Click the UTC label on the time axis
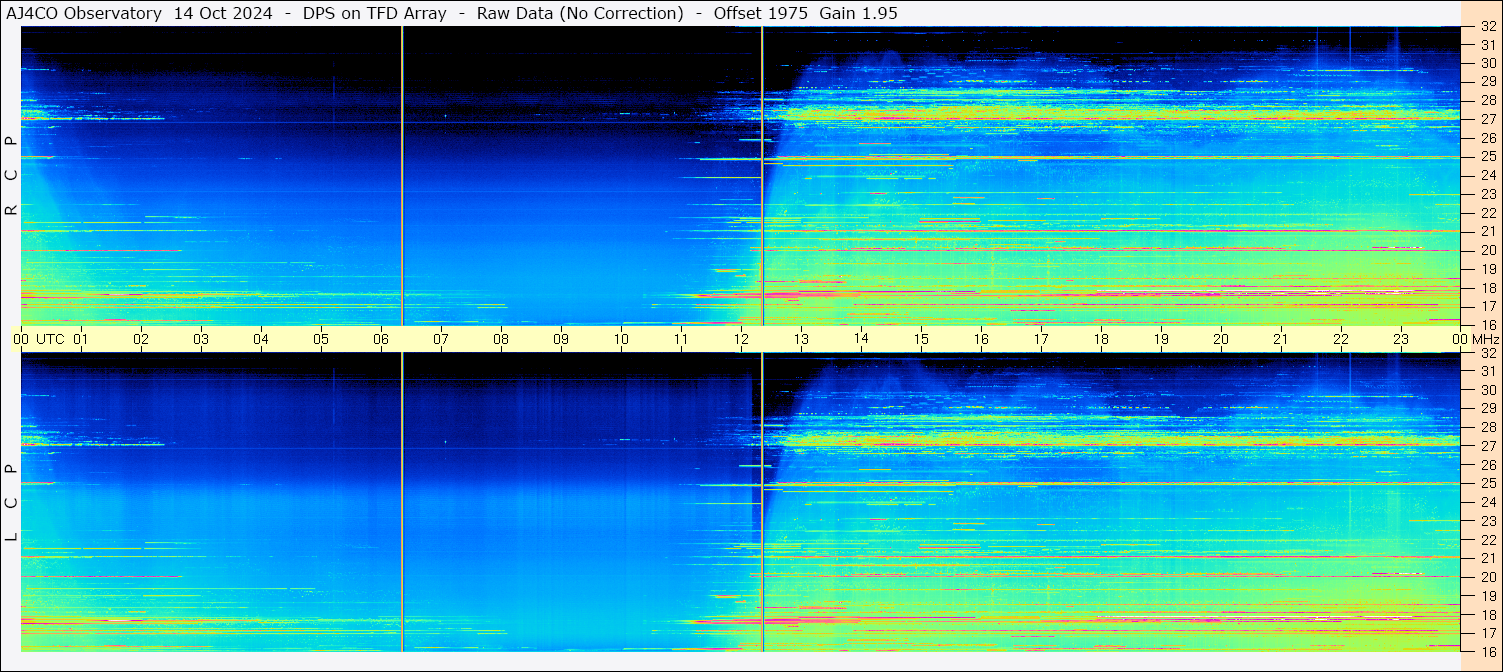The image size is (1503, 672). click(50, 339)
